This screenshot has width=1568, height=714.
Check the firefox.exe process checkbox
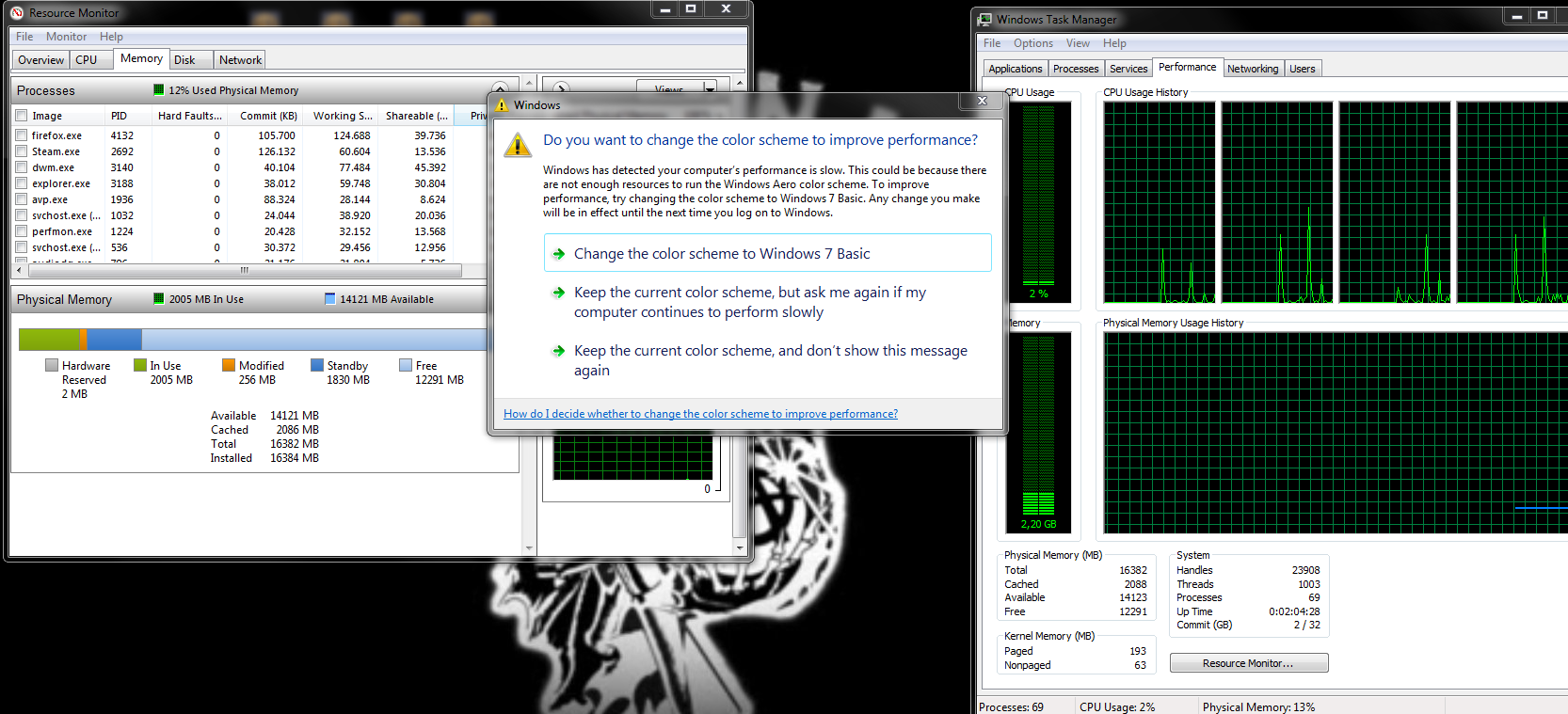click(x=22, y=135)
